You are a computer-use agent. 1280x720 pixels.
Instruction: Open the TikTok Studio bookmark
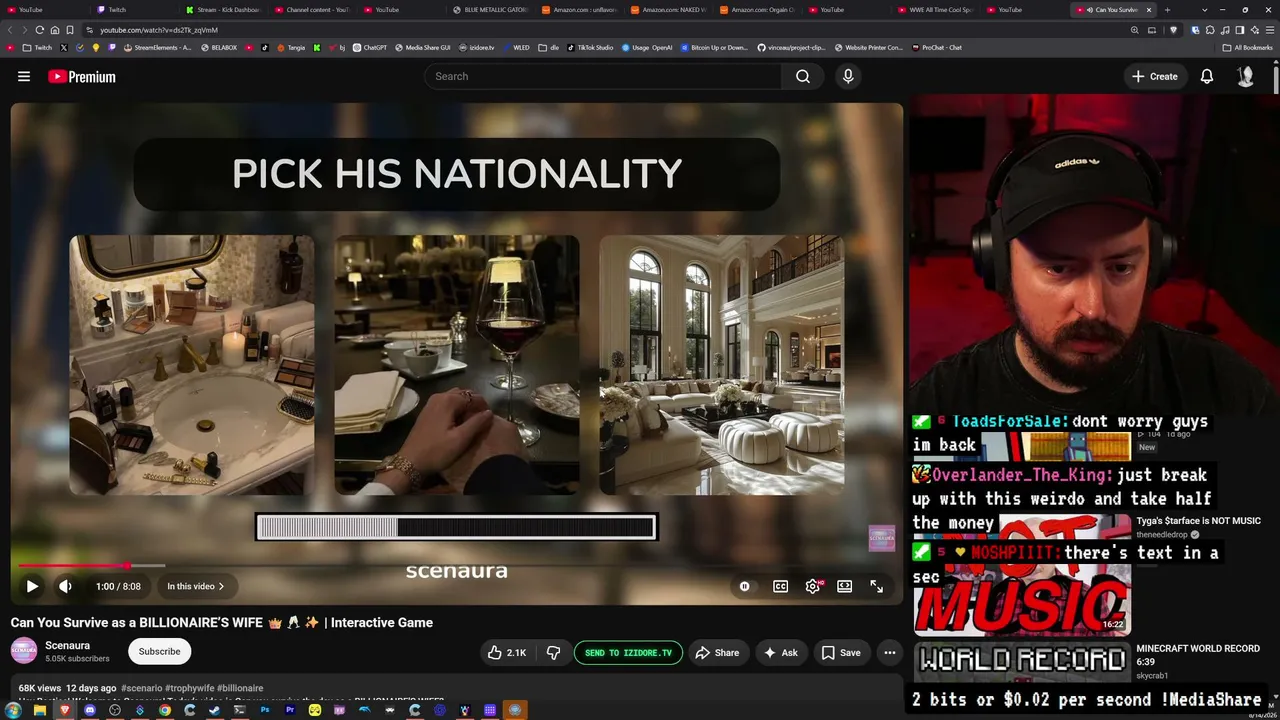coord(590,47)
